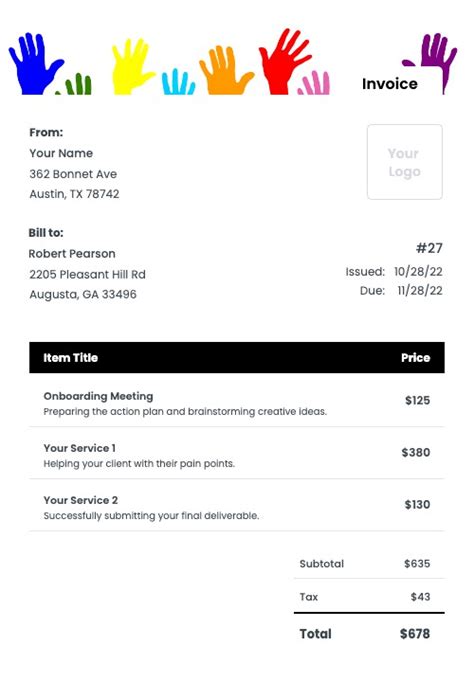Click the Your Logo placeholder box
Viewport: 474px width, 682px height.
coord(404,162)
